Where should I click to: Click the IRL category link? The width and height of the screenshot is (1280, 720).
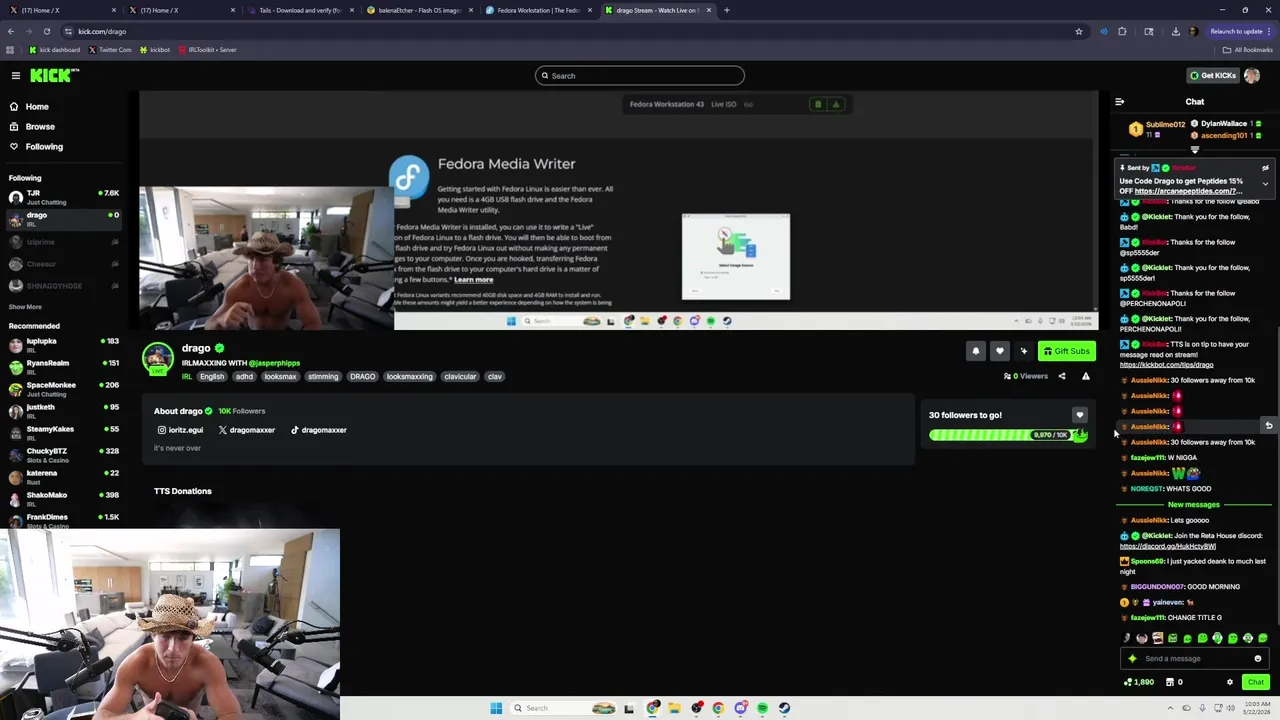[x=187, y=376]
